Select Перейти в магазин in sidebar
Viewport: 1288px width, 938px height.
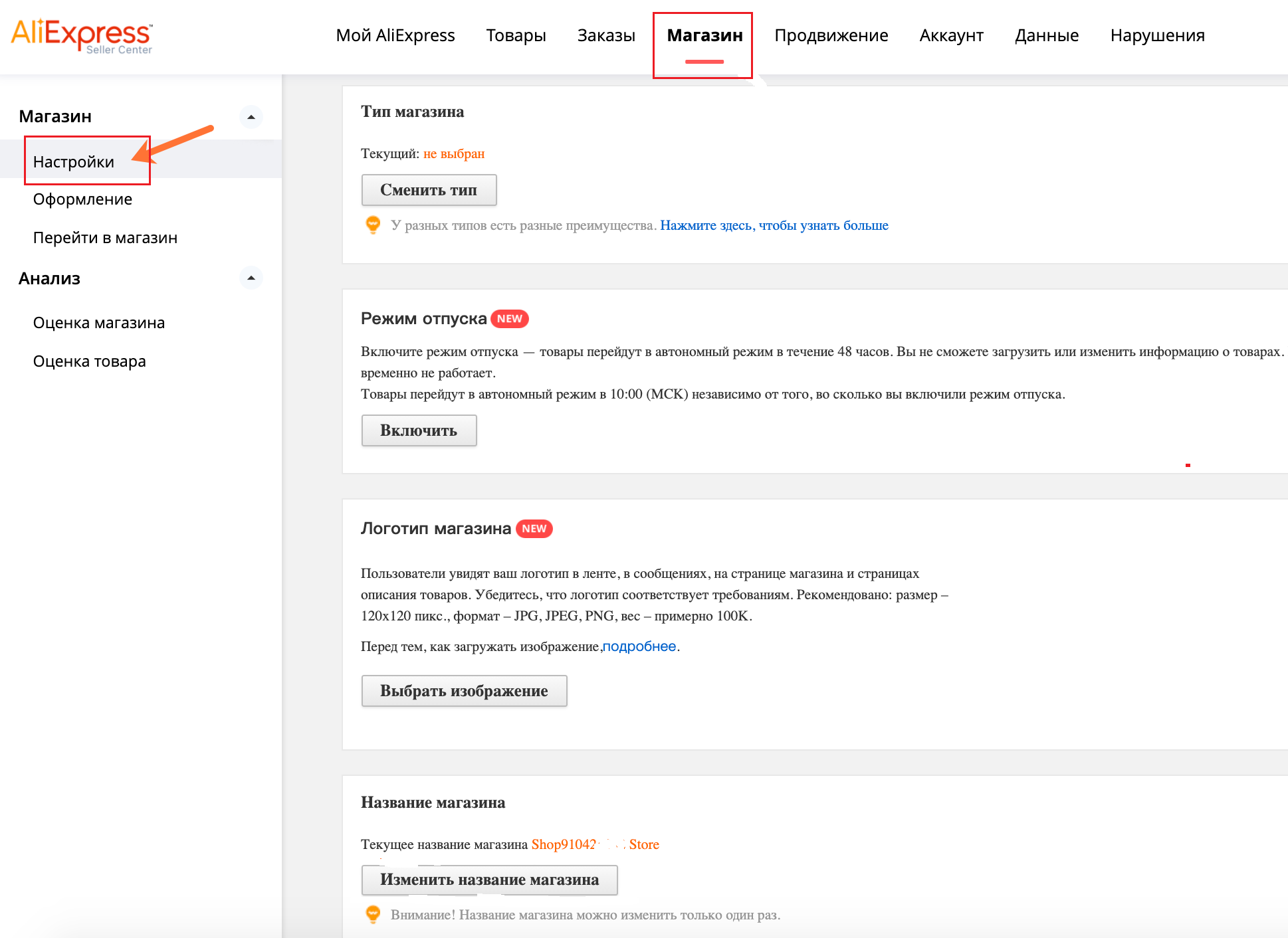105,238
